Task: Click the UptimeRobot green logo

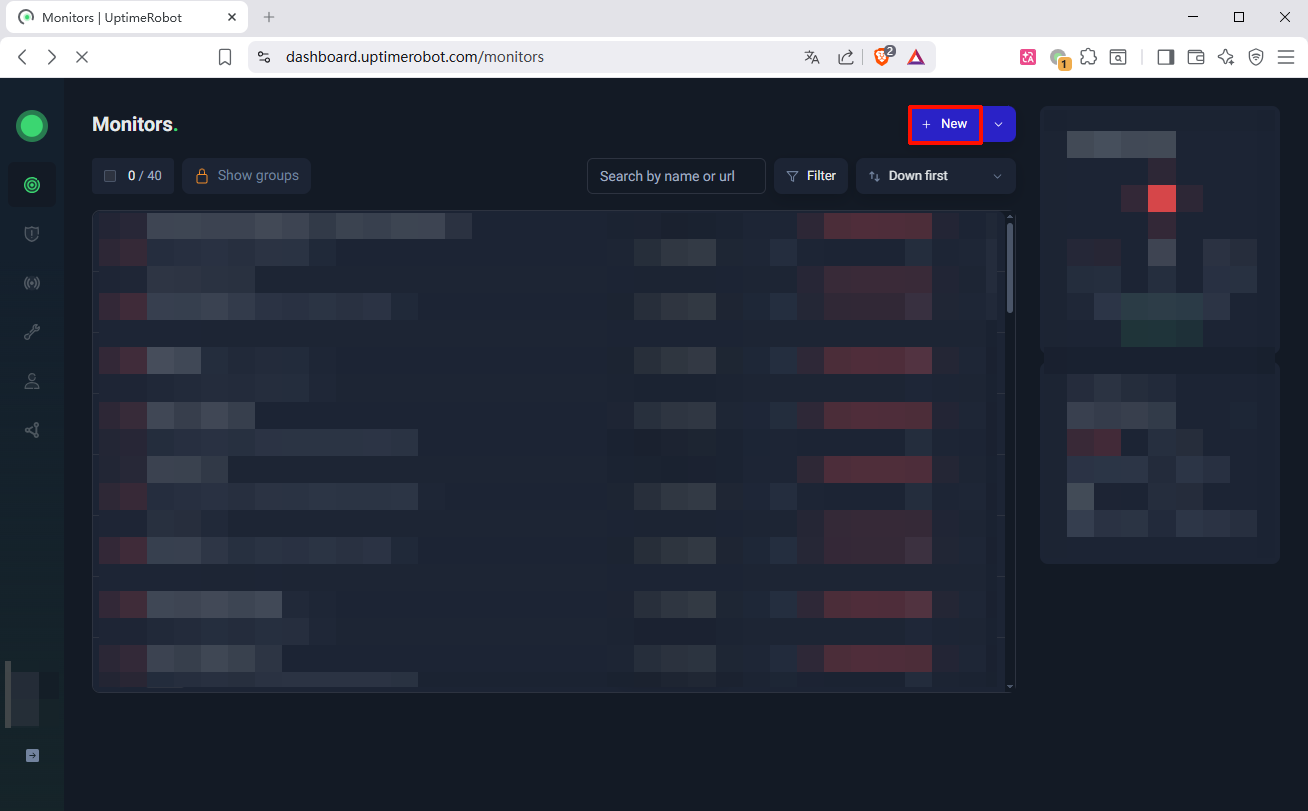Action: pyautogui.click(x=32, y=126)
